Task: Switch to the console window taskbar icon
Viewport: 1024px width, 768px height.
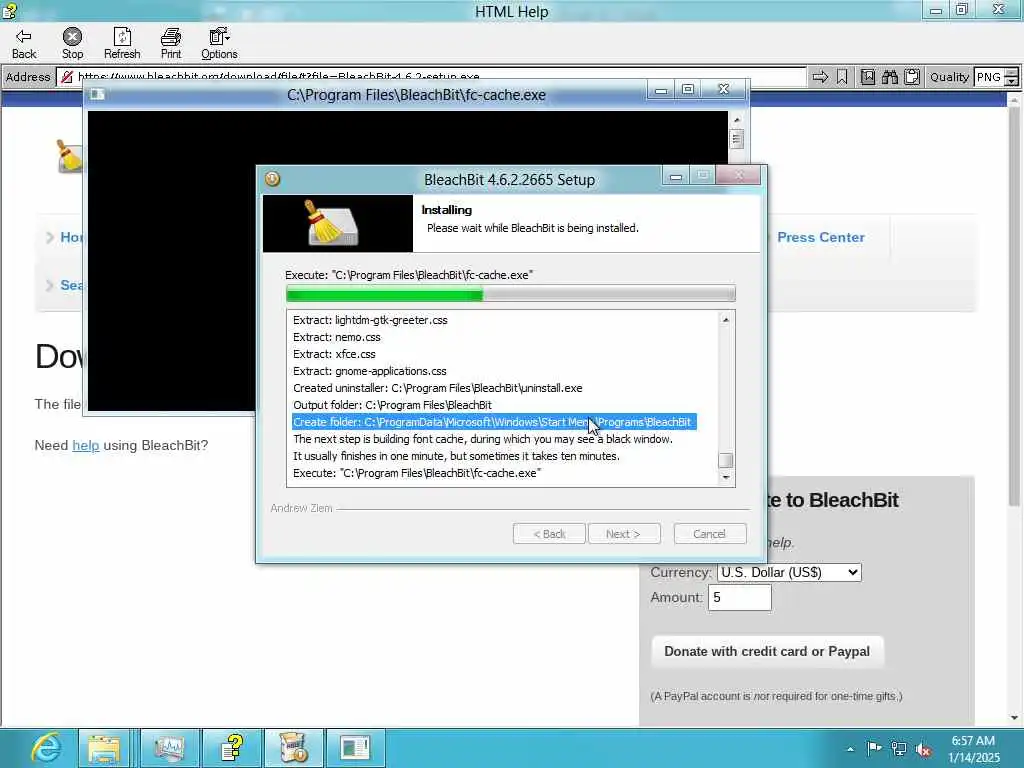Action: [355, 748]
